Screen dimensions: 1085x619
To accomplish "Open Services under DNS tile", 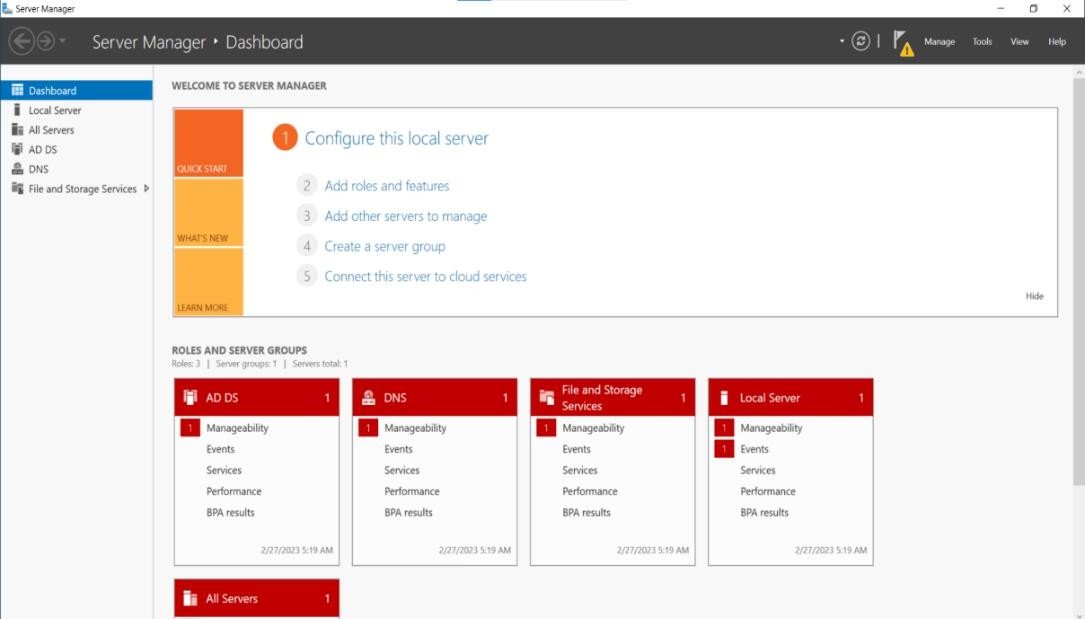I will tap(402, 470).
